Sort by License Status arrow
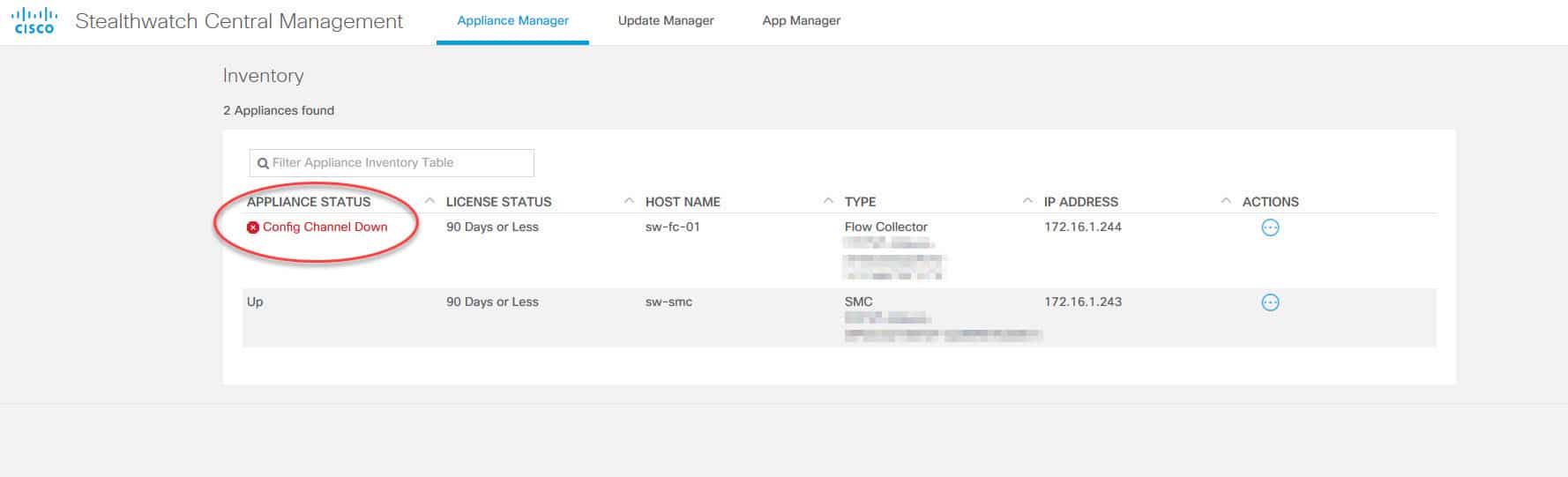1568x477 pixels. click(x=629, y=201)
